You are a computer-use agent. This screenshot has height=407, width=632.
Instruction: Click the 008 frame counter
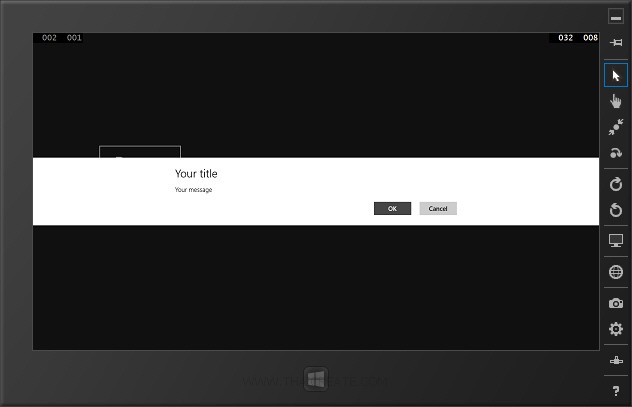pyautogui.click(x=590, y=38)
